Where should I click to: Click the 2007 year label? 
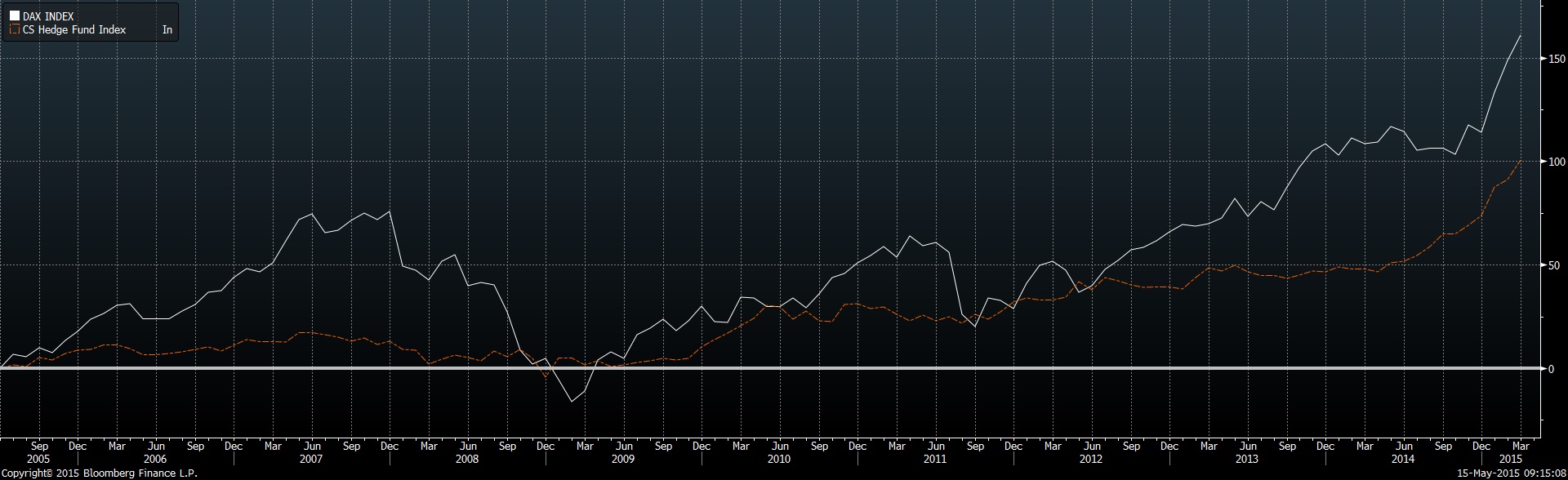[311, 460]
